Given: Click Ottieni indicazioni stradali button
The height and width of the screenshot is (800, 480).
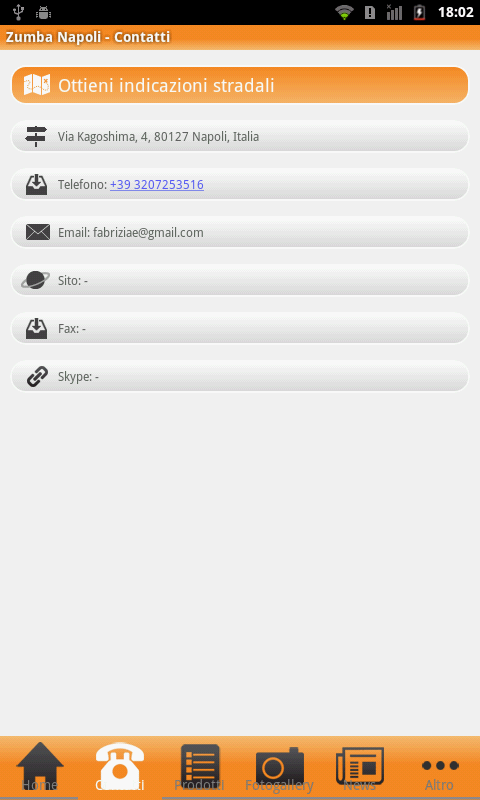Looking at the screenshot, I should point(240,85).
